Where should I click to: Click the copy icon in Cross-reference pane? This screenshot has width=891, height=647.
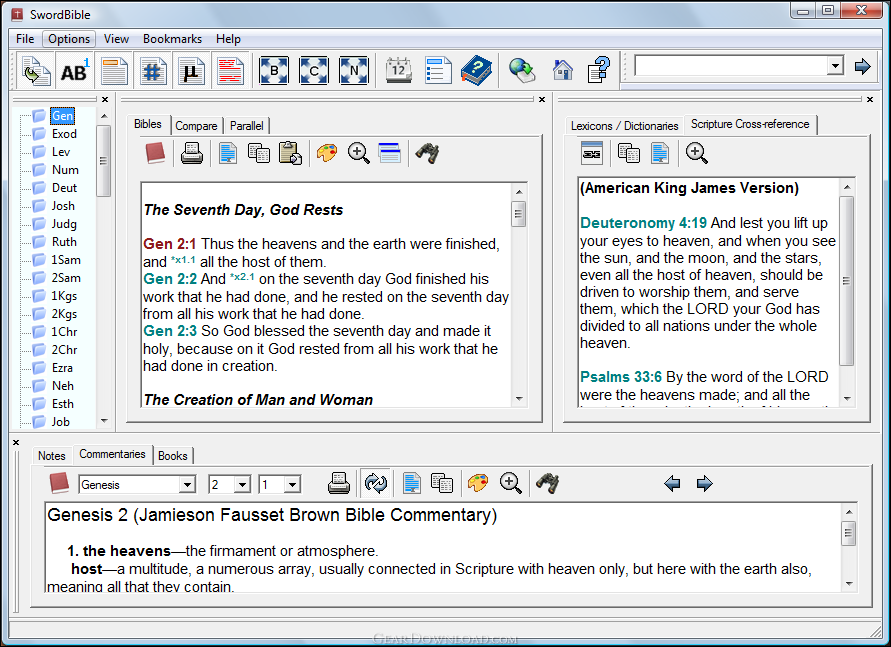click(628, 153)
